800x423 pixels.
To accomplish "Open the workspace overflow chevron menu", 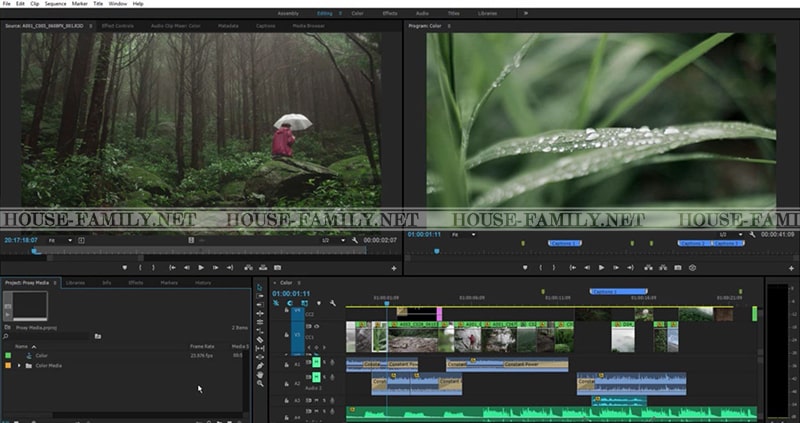I will [526, 13].
